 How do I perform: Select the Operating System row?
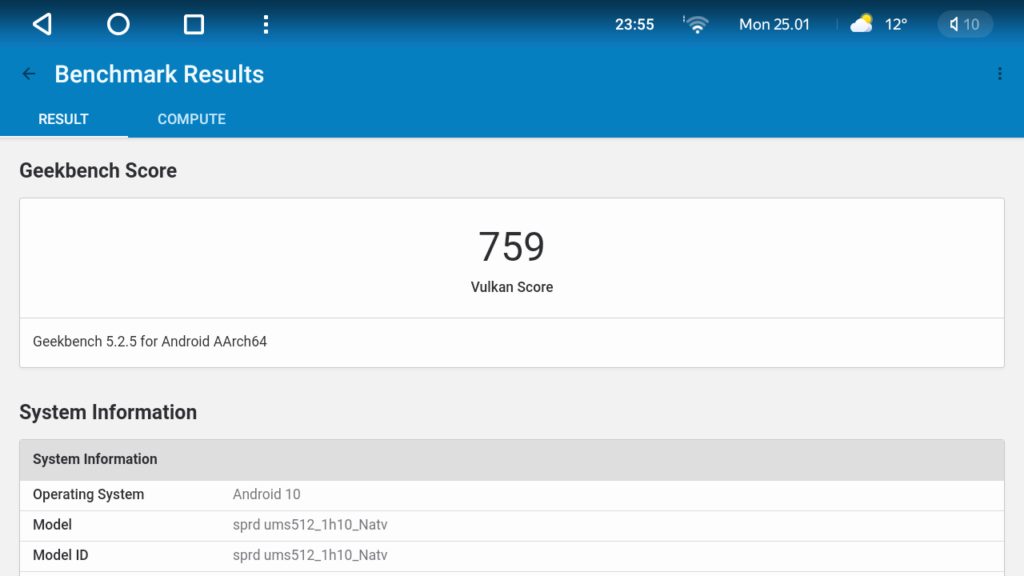511,495
